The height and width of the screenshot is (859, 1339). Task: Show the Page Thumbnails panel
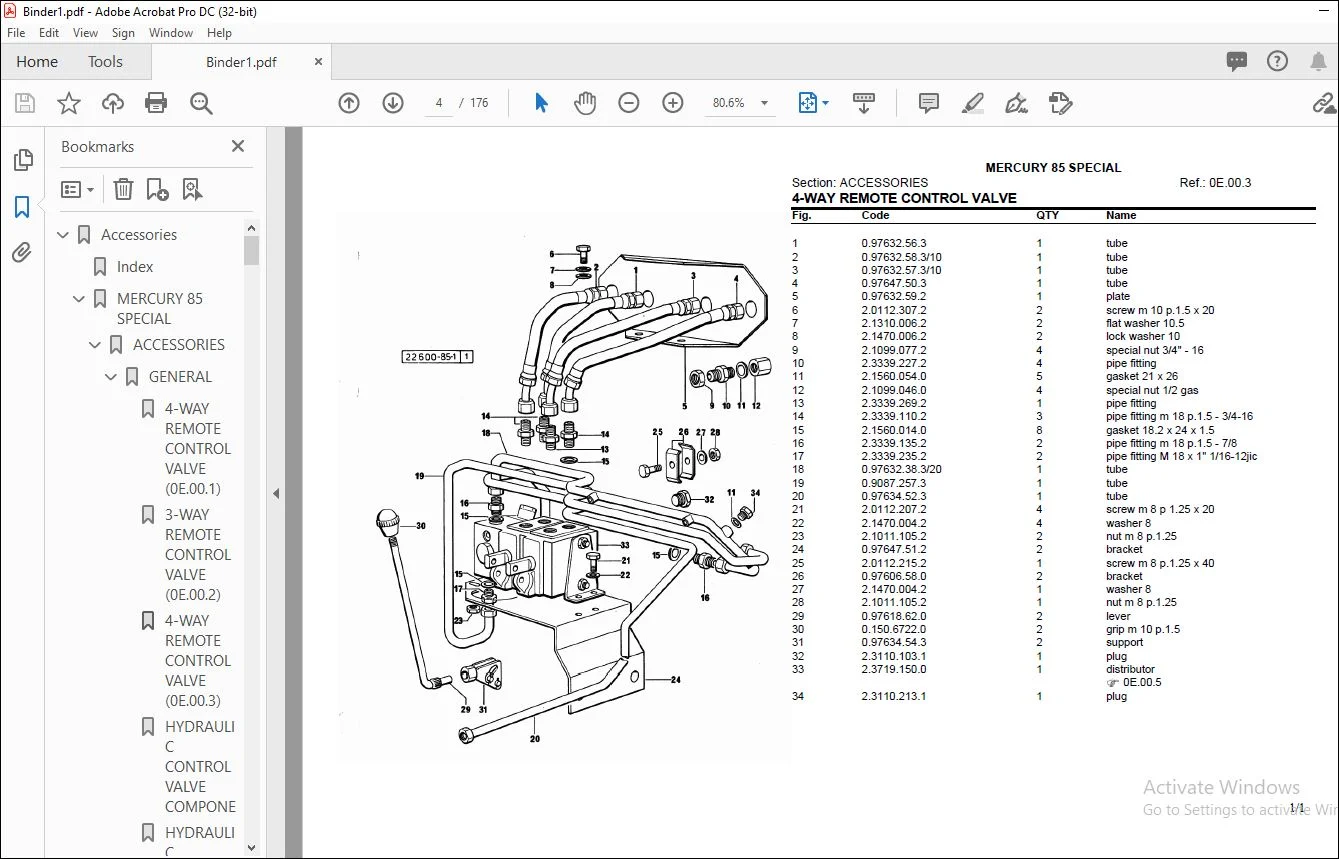(x=22, y=160)
